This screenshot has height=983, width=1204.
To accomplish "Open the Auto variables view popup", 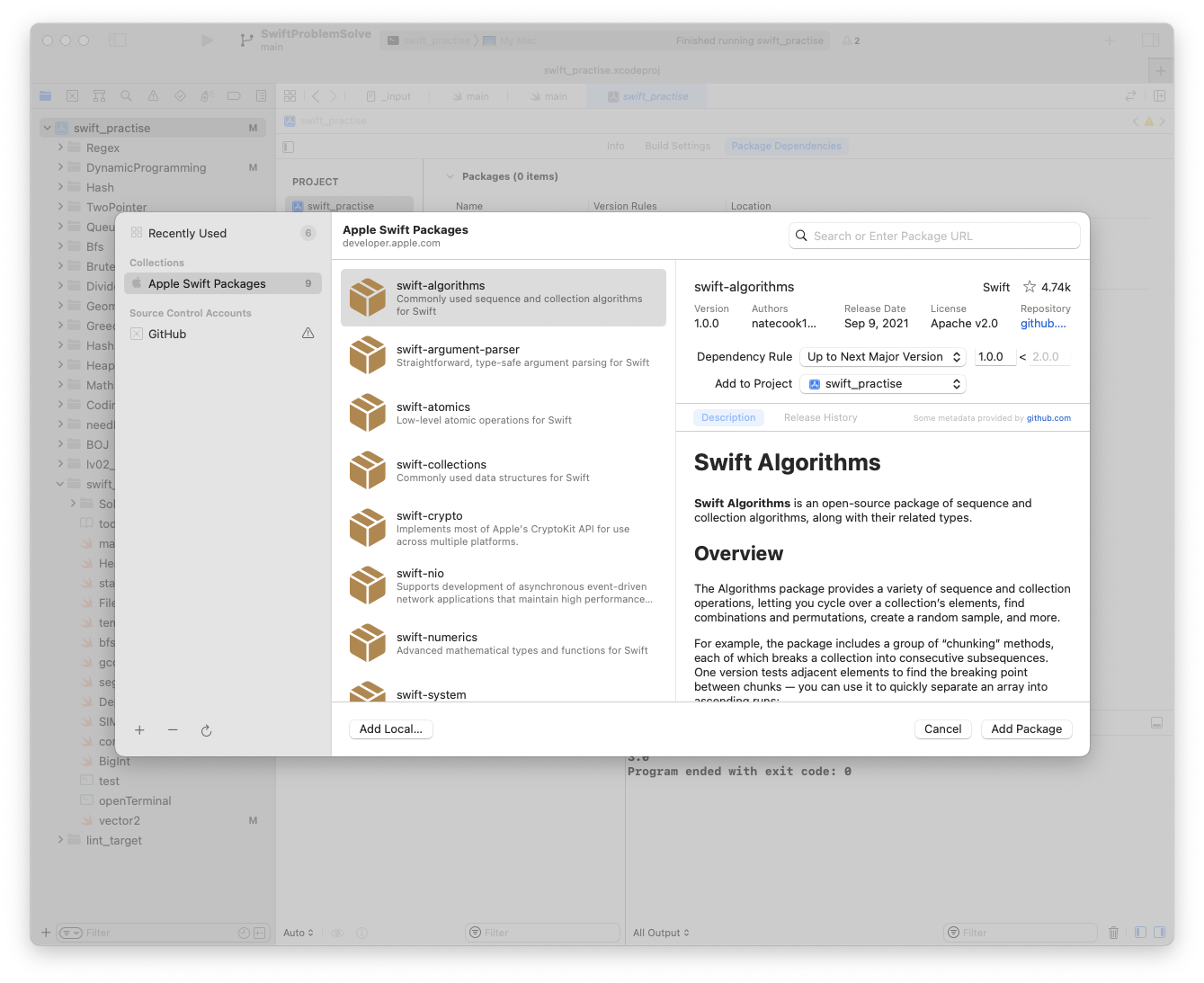I will point(299,933).
